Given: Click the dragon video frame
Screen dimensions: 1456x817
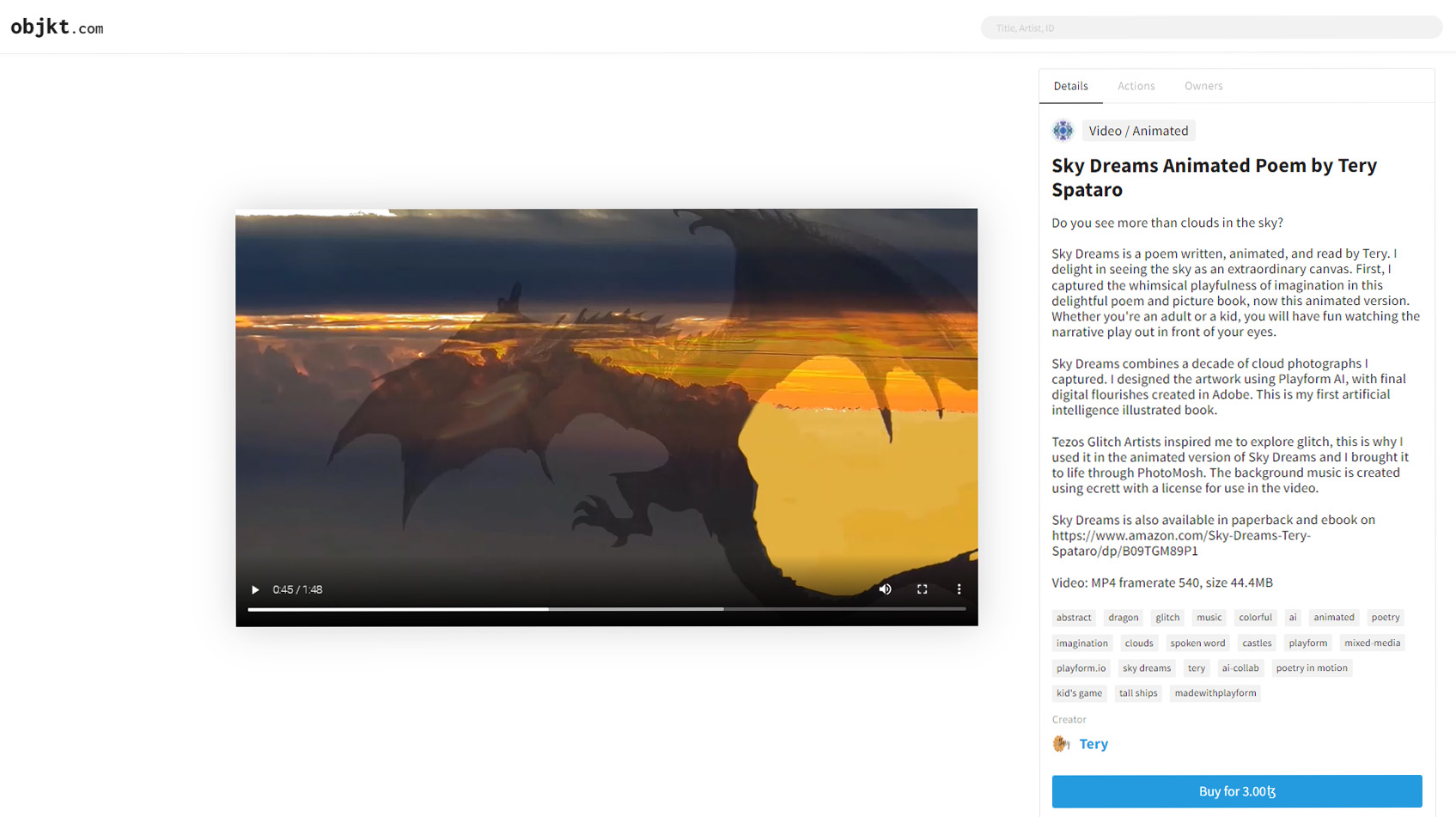Looking at the screenshot, I should click(x=606, y=395).
